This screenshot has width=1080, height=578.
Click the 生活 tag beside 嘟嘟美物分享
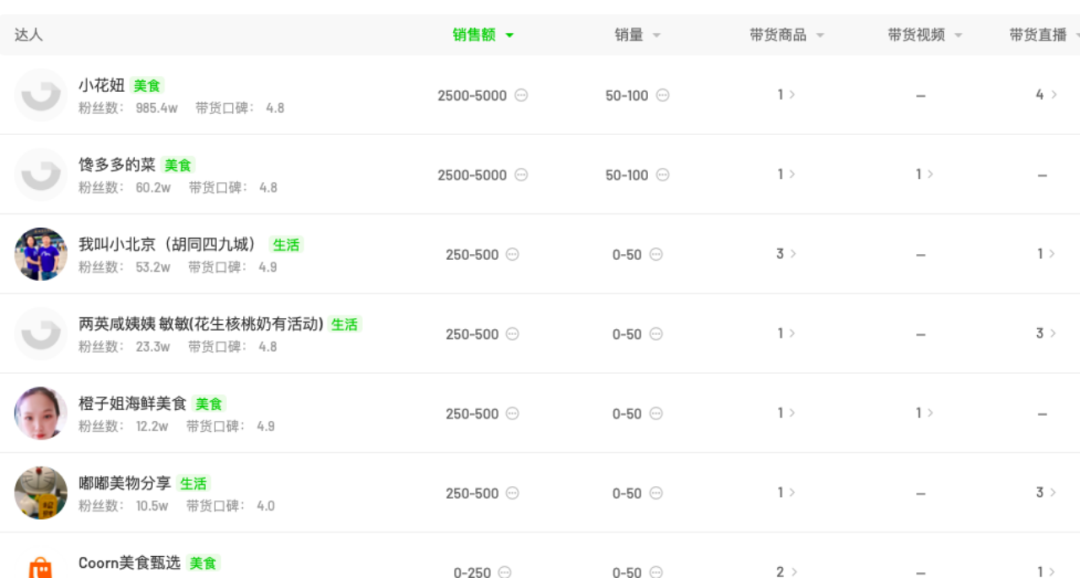coord(193,484)
